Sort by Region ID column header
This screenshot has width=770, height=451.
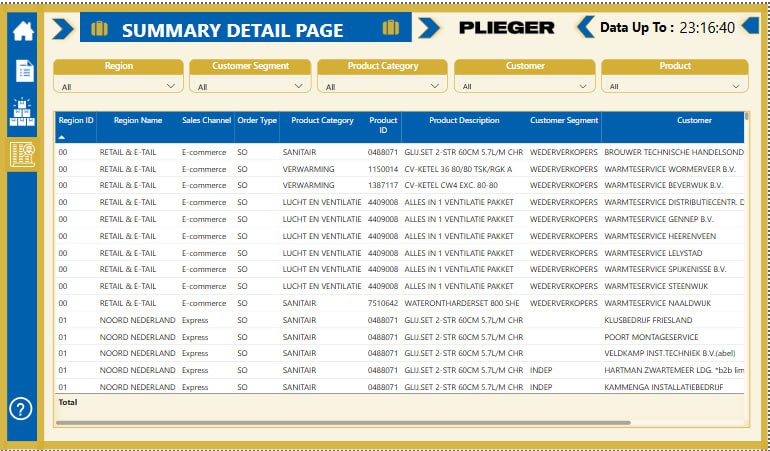pos(76,121)
